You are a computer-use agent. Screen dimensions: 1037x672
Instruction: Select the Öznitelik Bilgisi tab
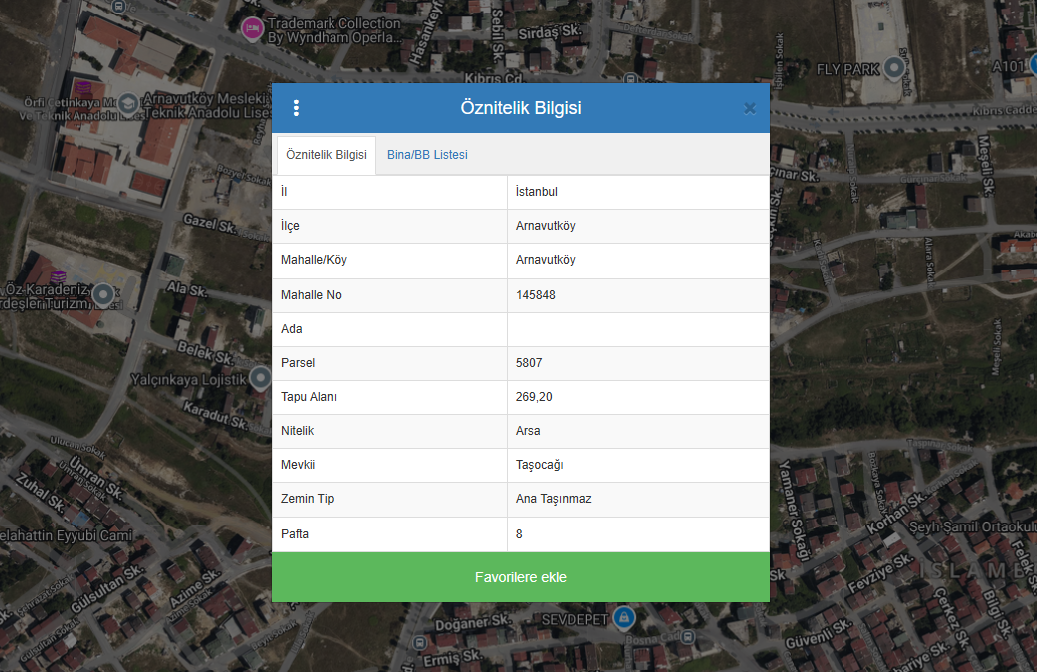coord(326,155)
